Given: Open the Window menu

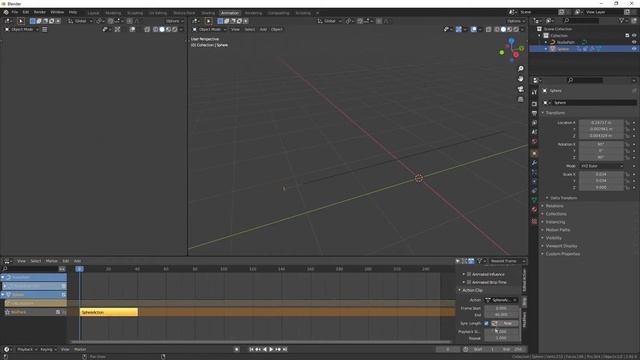Looking at the screenshot, I should (57, 12).
